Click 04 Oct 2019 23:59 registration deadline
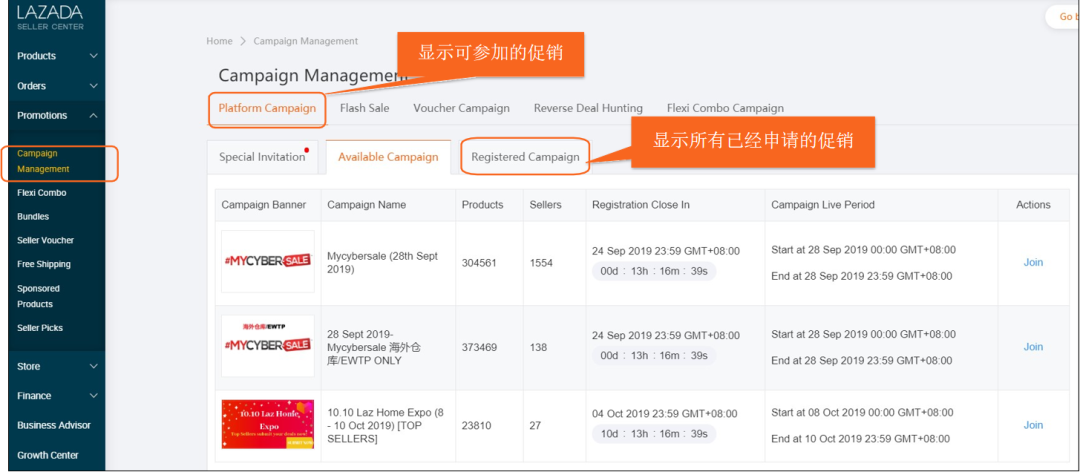The image size is (1080, 472). pos(665,414)
